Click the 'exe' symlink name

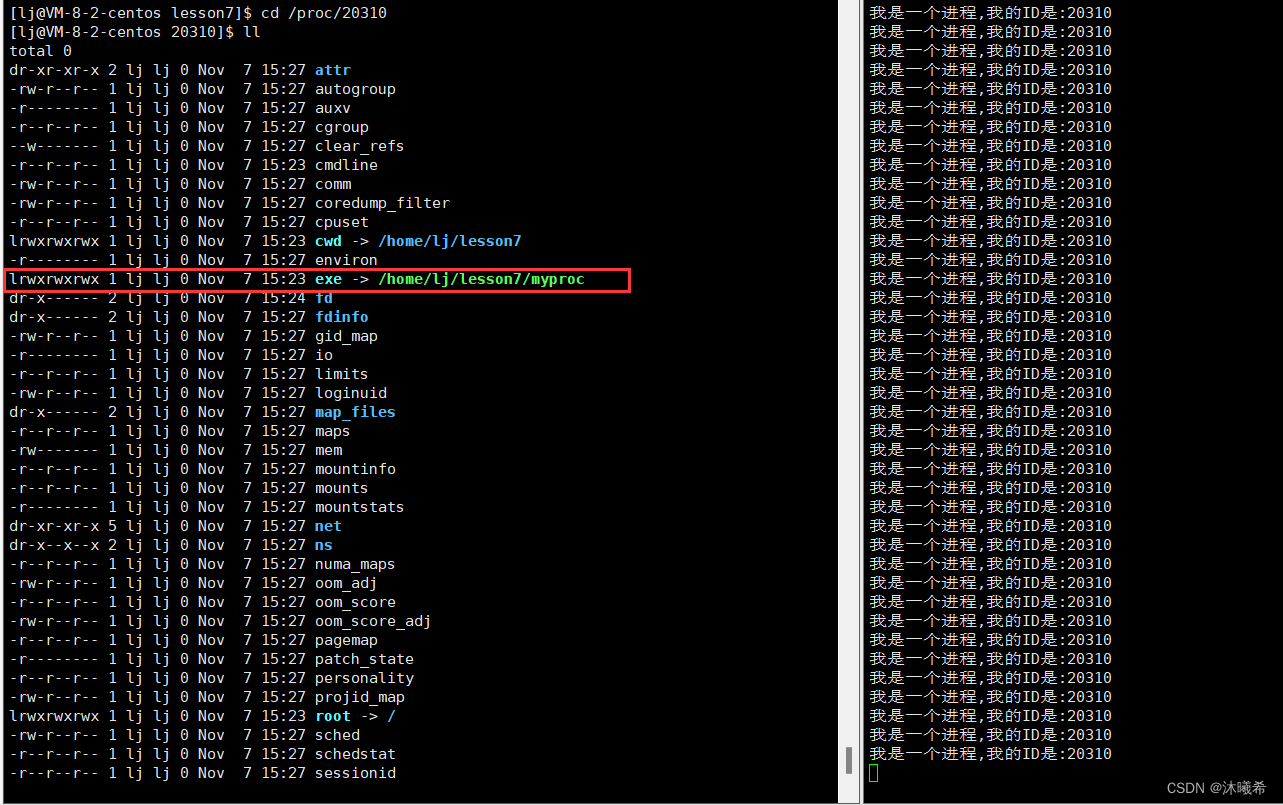click(x=328, y=279)
